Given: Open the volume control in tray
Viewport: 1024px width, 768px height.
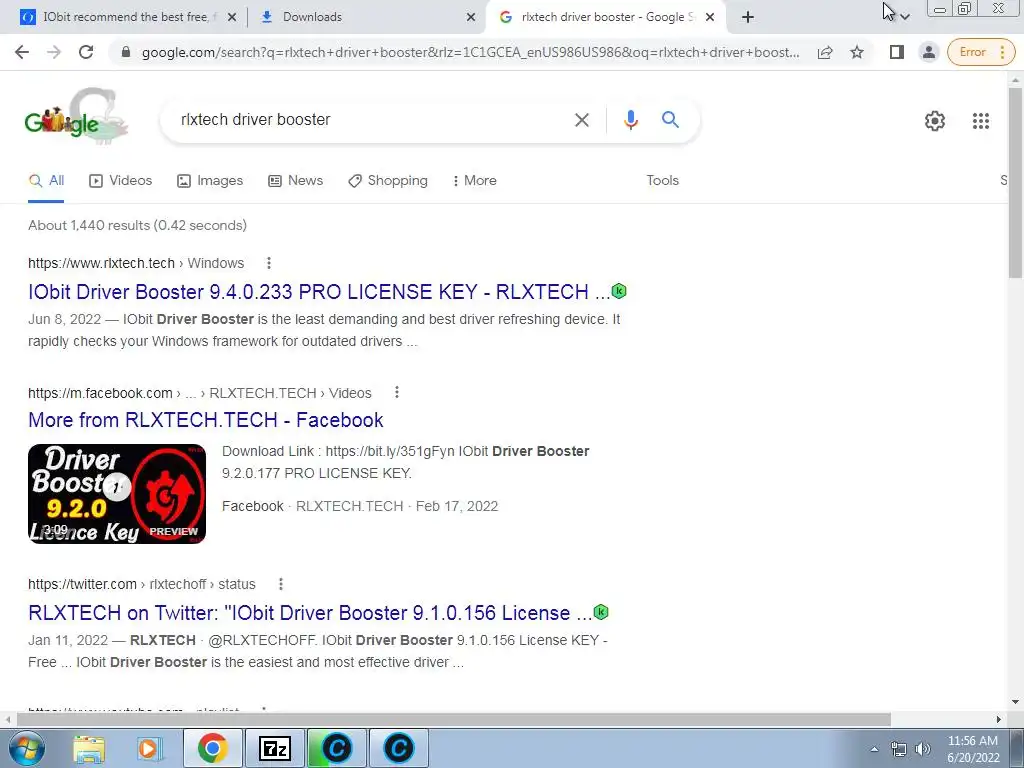Looking at the screenshot, I should click(922, 749).
